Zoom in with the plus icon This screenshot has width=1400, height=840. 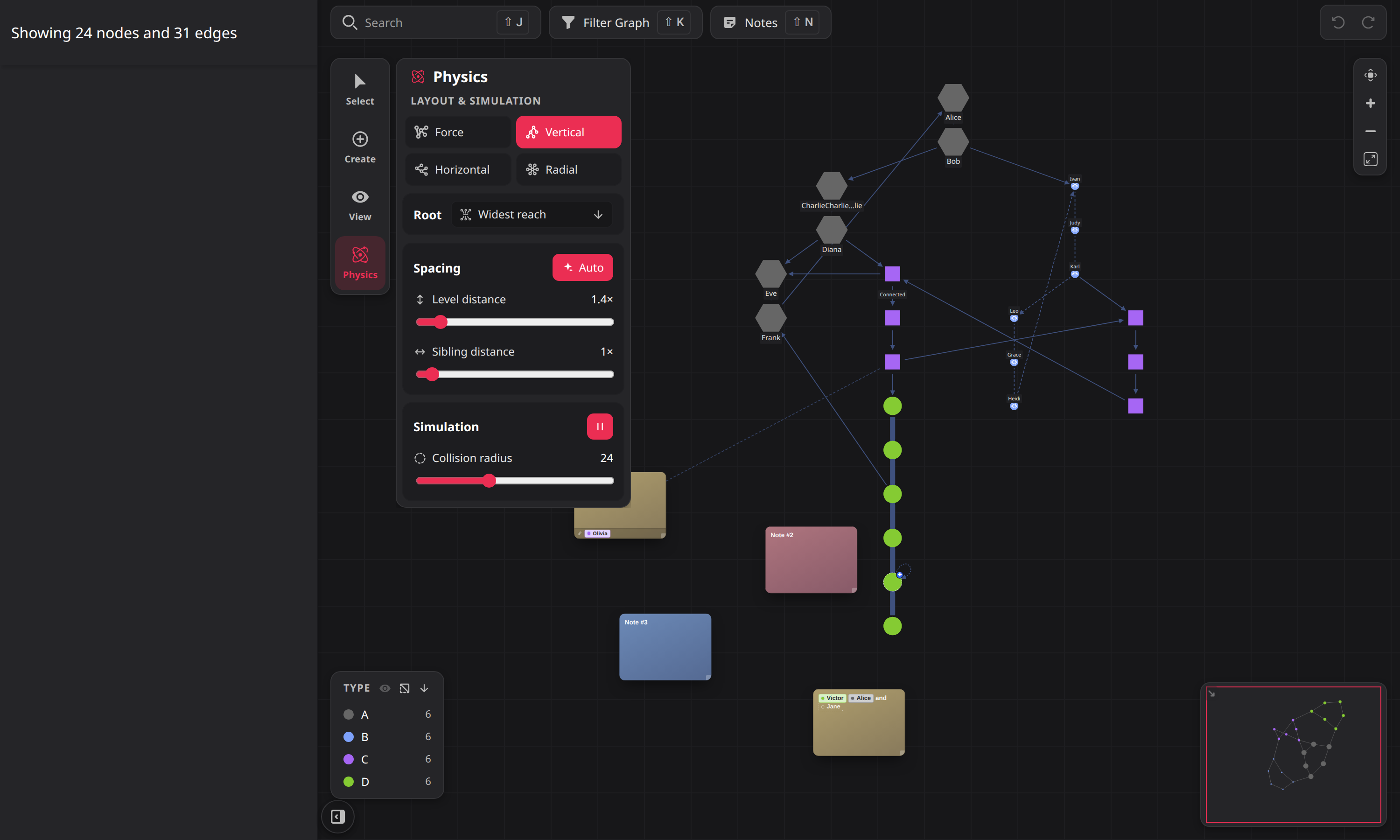1370,103
